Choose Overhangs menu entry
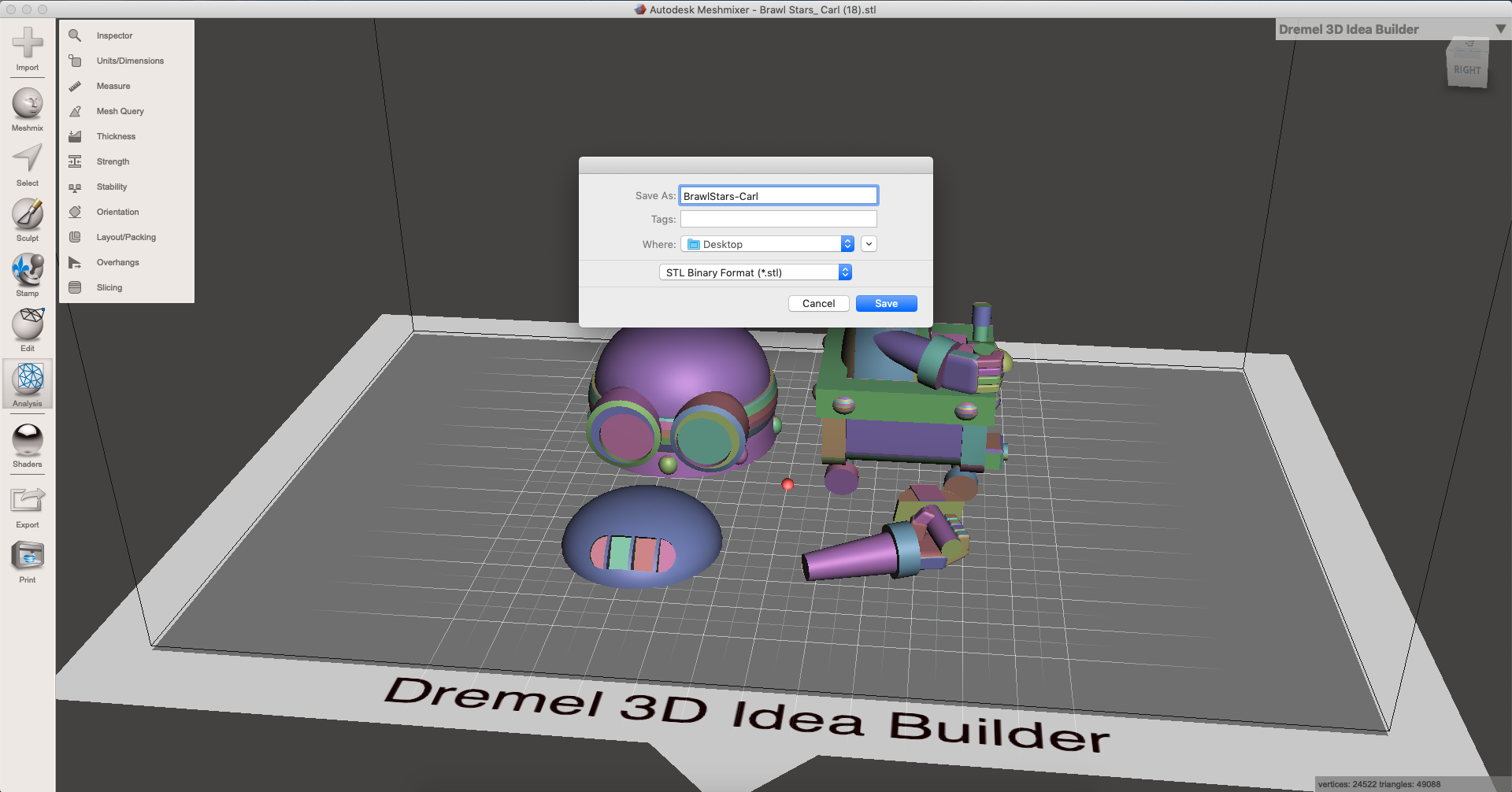1512x792 pixels. pos(117,262)
